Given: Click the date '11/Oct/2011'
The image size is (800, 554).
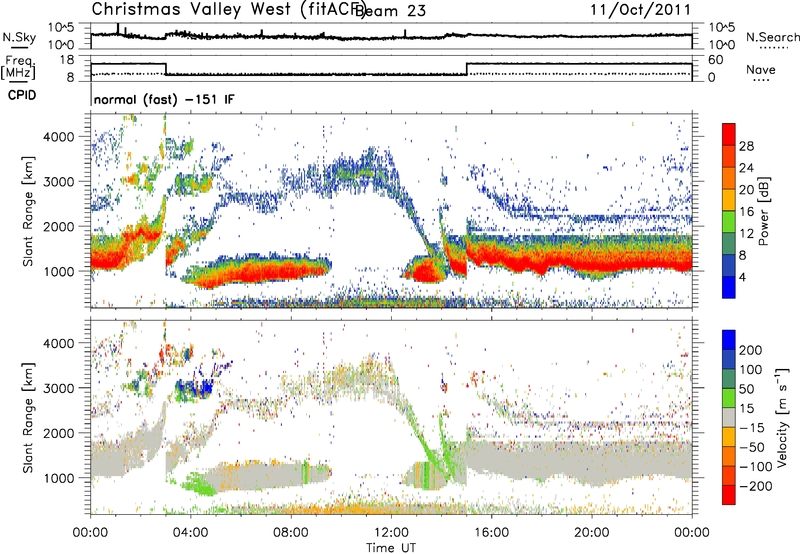Looking at the screenshot, I should click(x=640, y=9).
